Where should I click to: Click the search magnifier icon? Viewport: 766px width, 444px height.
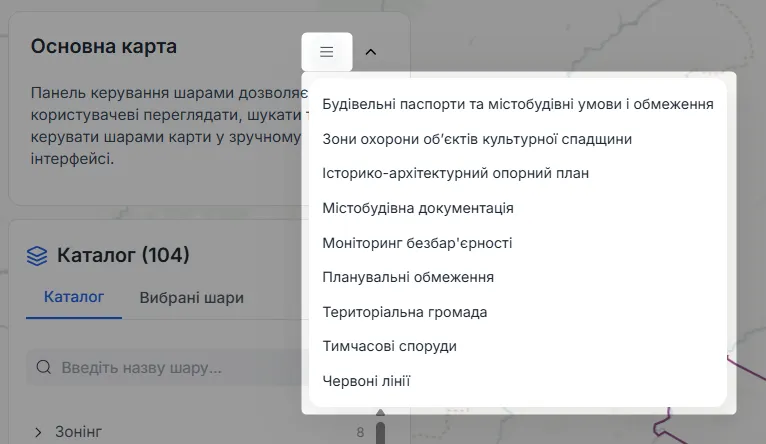pyautogui.click(x=43, y=367)
